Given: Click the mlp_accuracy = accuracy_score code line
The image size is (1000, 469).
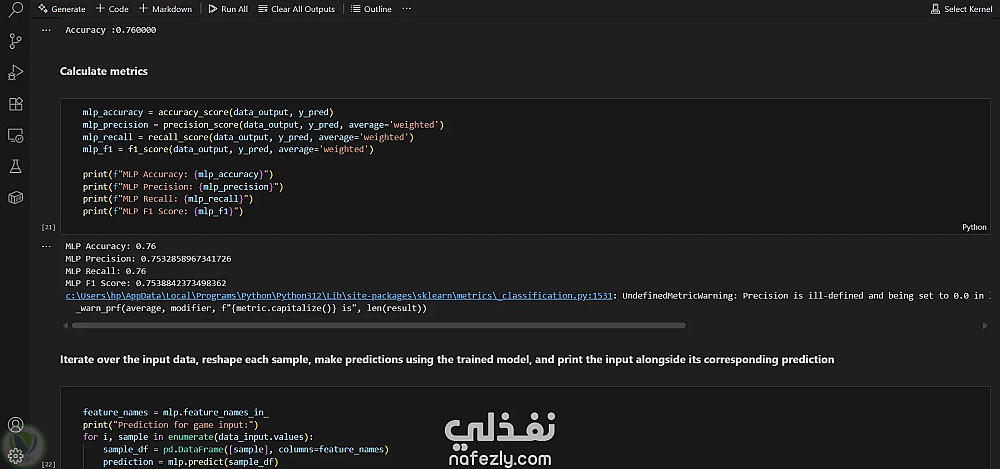Looking at the screenshot, I should pyautogui.click(x=208, y=112).
